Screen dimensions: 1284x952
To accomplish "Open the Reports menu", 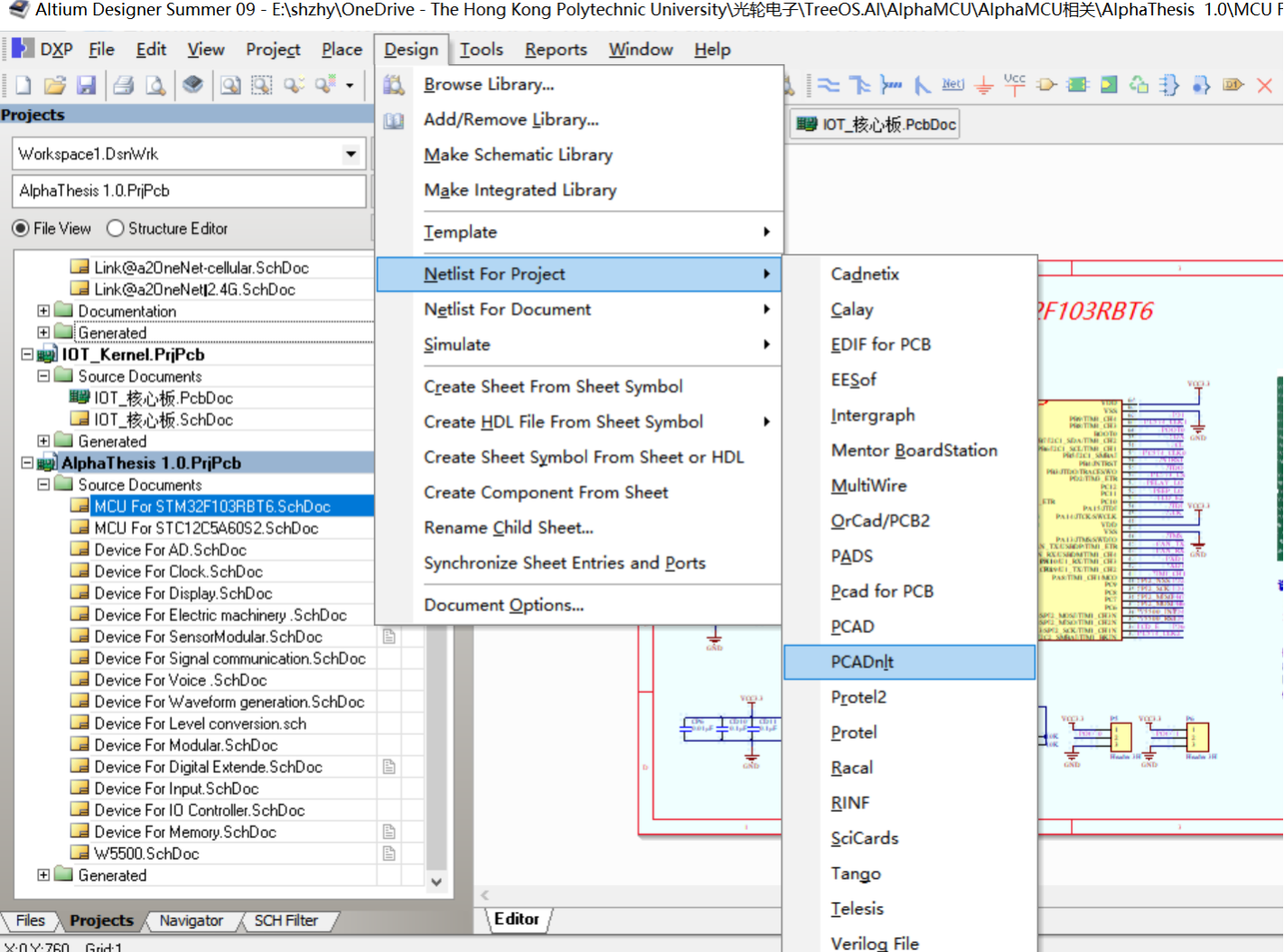I will coord(556,50).
